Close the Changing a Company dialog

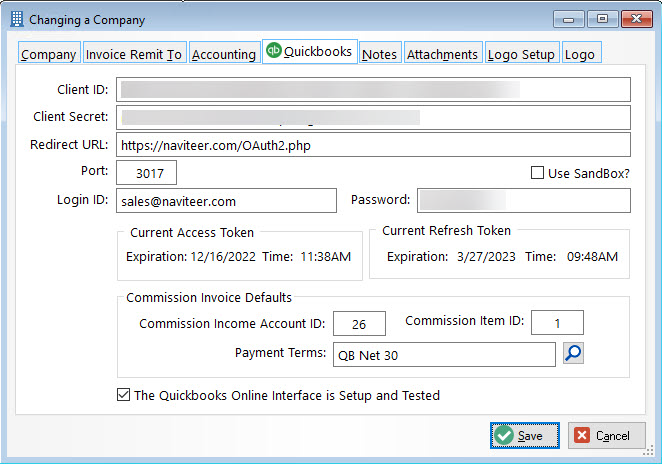point(637,19)
